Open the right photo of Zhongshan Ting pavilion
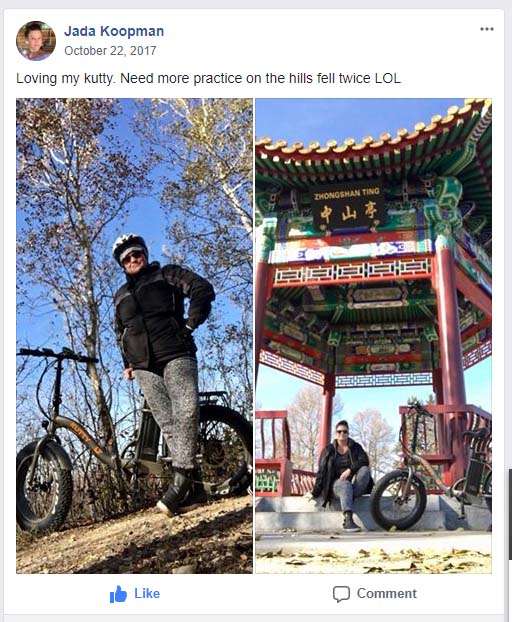This screenshot has height=622, width=512. [373, 336]
